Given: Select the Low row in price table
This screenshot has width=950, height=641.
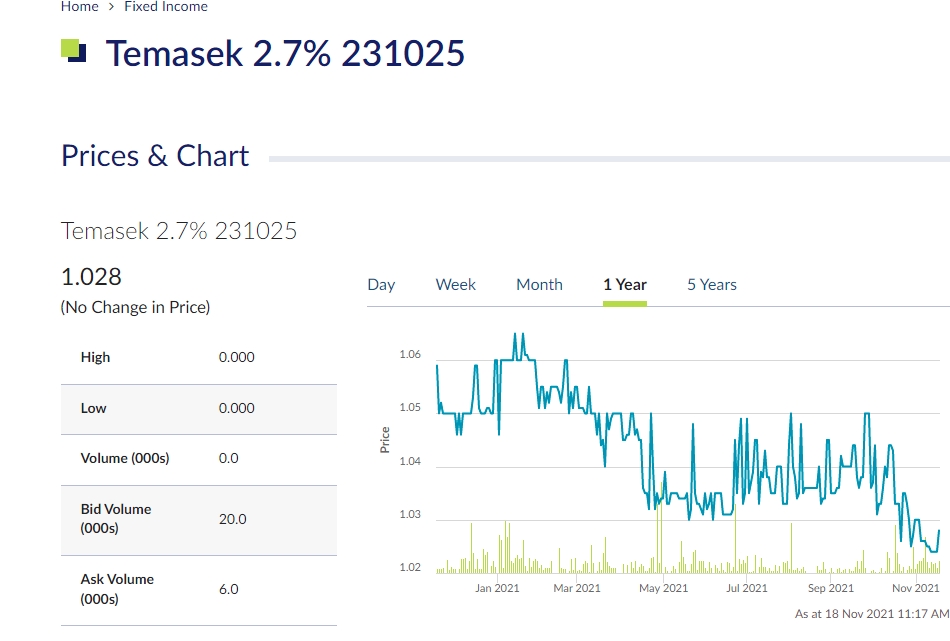Looking at the screenshot, I should point(198,409).
